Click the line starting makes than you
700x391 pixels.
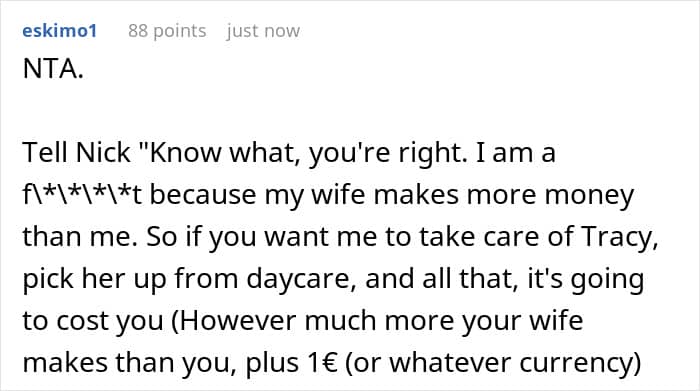coord(332,363)
